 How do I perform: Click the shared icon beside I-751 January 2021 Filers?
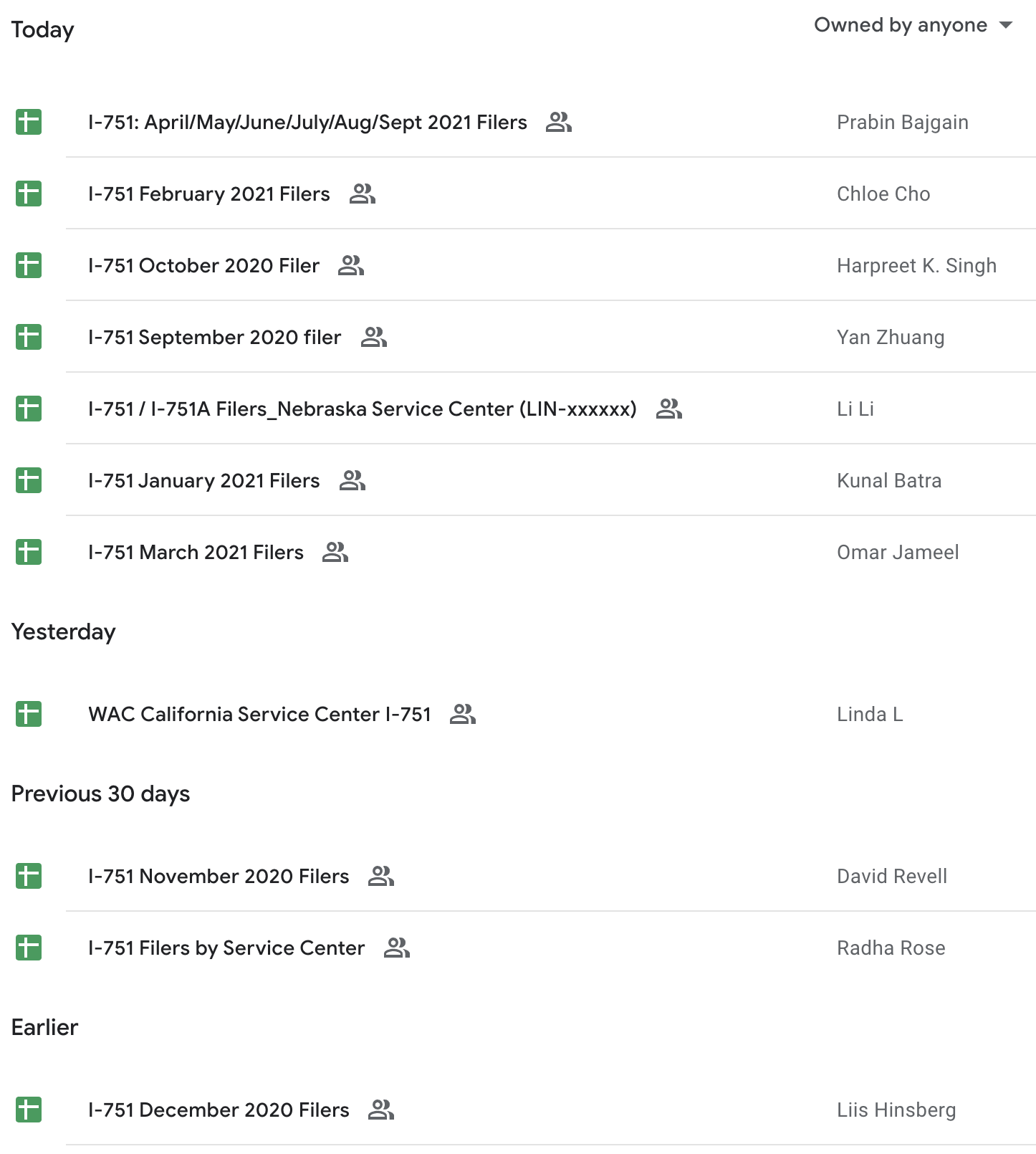click(x=352, y=480)
